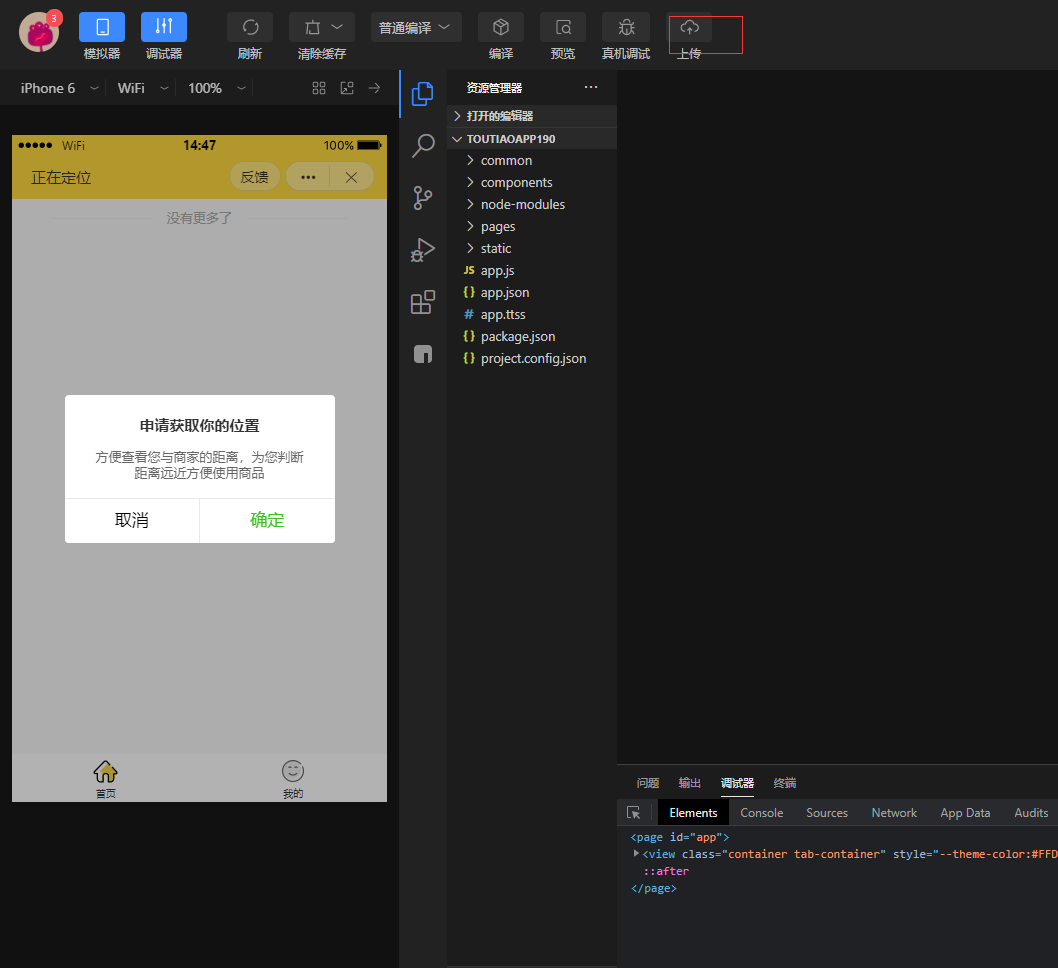Open the 普通编译 compile mode dropdown
This screenshot has height=968, width=1058.
(x=416, y=27)
